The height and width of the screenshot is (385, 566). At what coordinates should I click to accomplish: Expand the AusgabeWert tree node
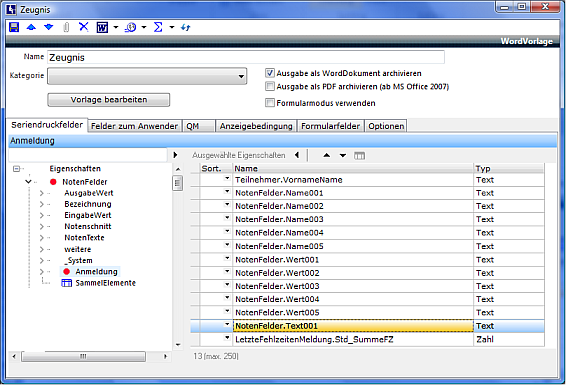click(42, 193)
